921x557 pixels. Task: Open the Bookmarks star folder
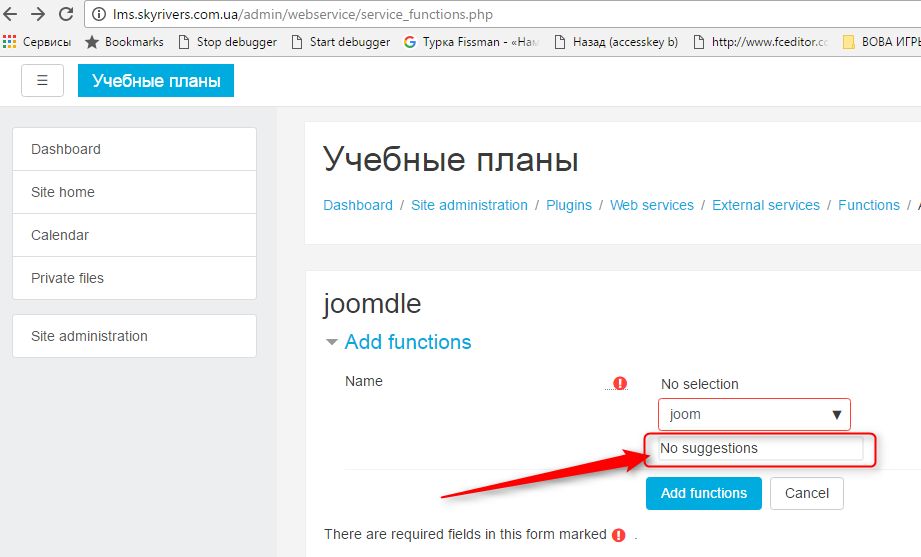pyautogui.click(x=122, y=42)
